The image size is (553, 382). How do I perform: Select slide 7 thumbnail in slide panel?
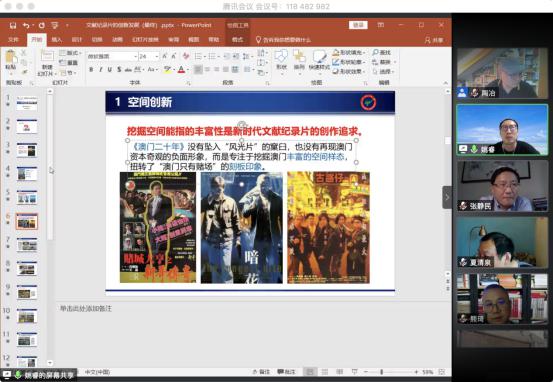pyautogui.click(x=27, y=245)
